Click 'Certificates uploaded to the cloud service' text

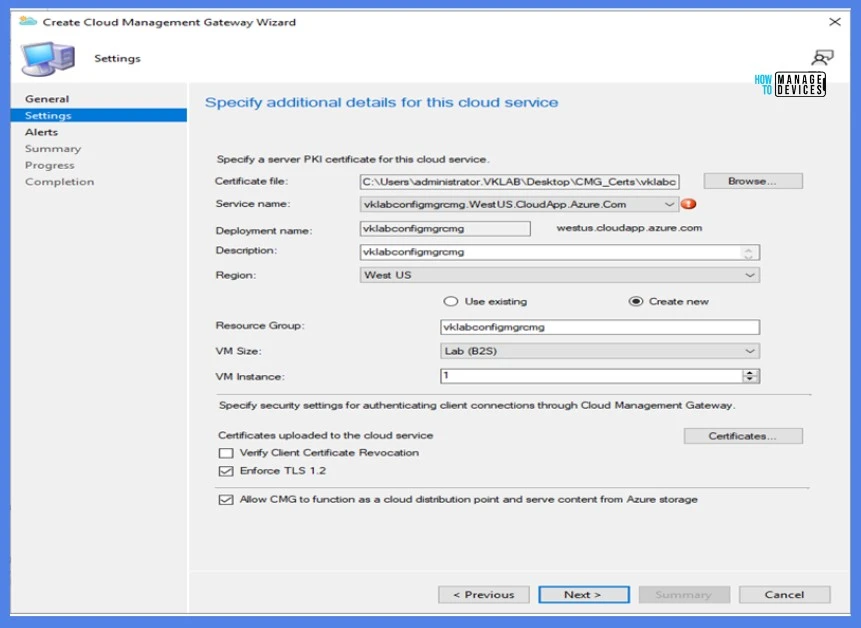326,435
